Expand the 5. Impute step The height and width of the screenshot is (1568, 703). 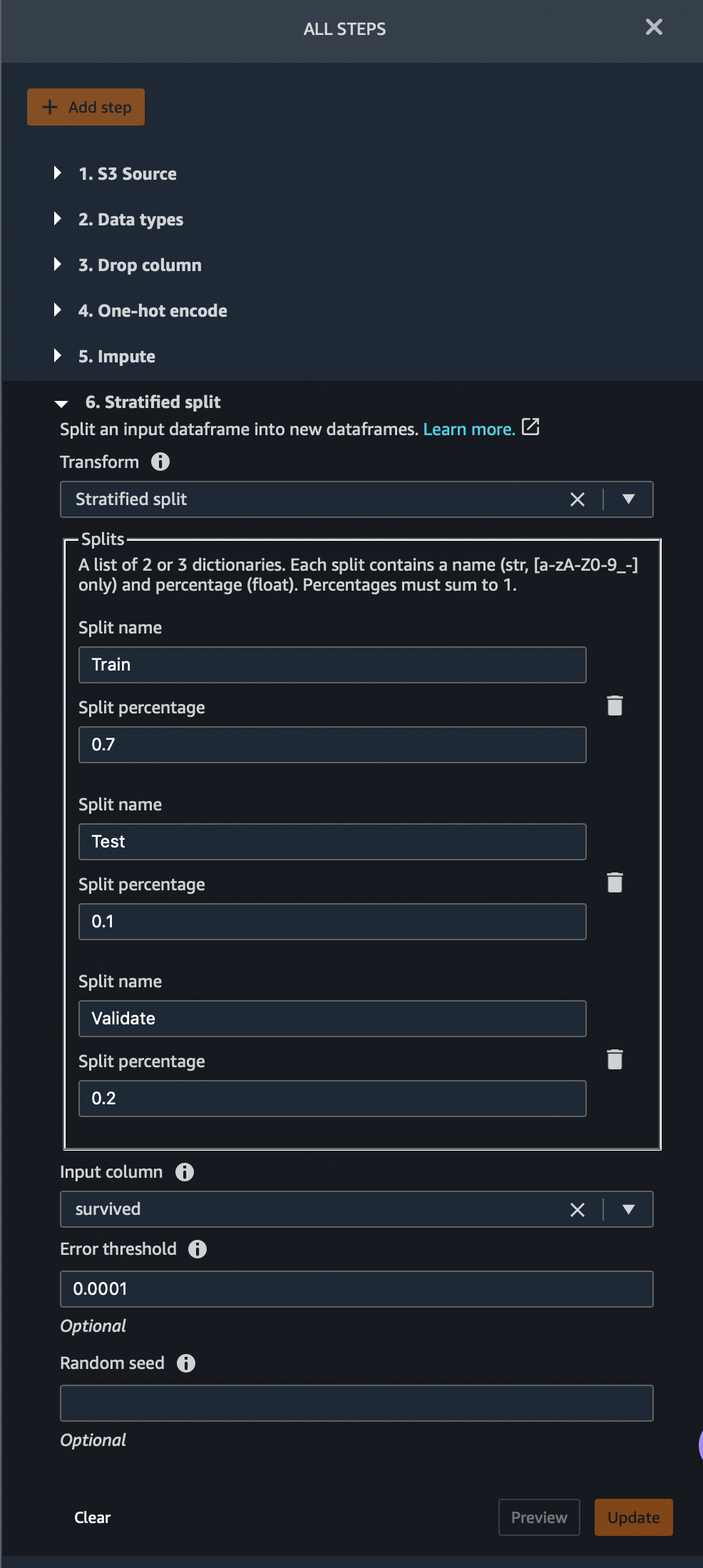point(104,356)
